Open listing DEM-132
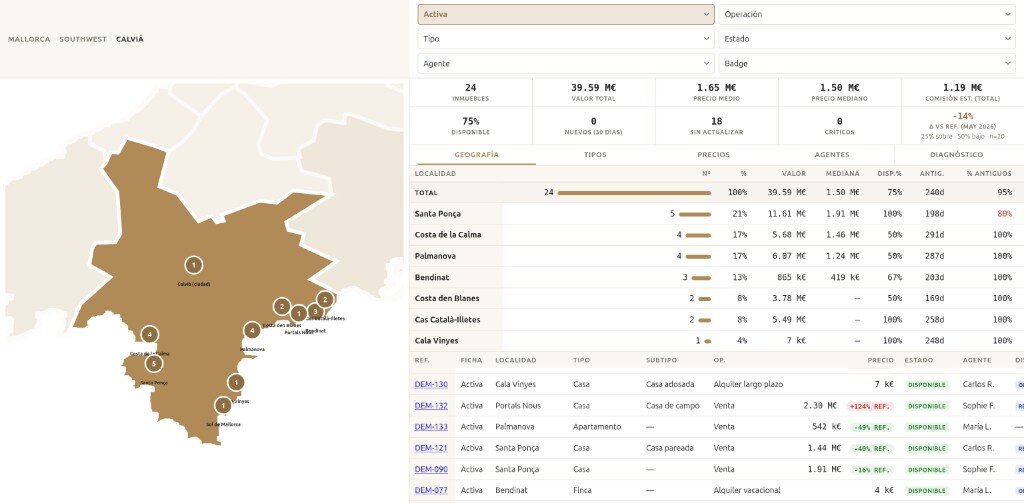Image resolution: width=1024 pixels, height=503 pixels. click(x=431, y=406)
